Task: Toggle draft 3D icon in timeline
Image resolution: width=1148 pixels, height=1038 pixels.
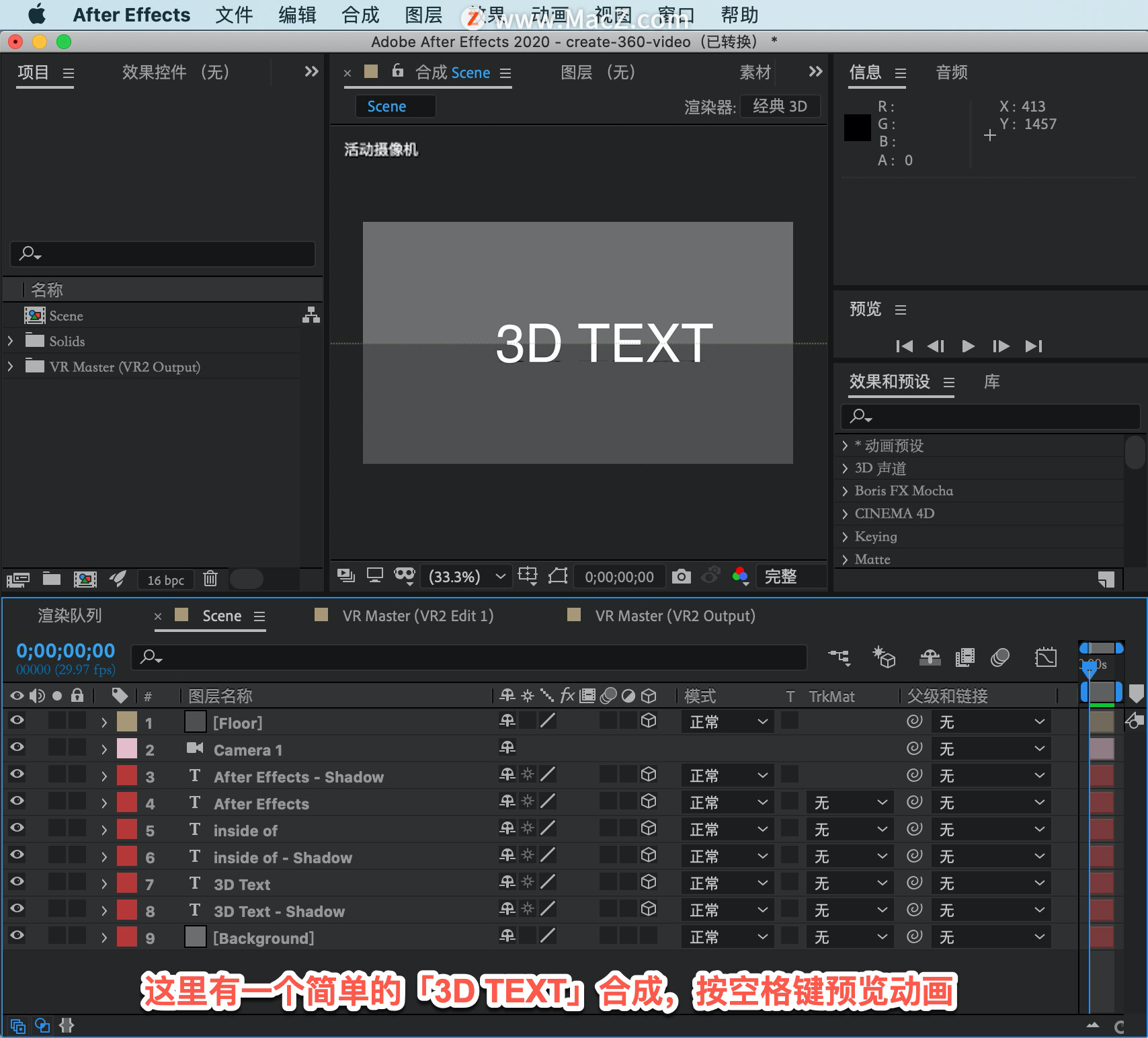Action: point(884,657)
